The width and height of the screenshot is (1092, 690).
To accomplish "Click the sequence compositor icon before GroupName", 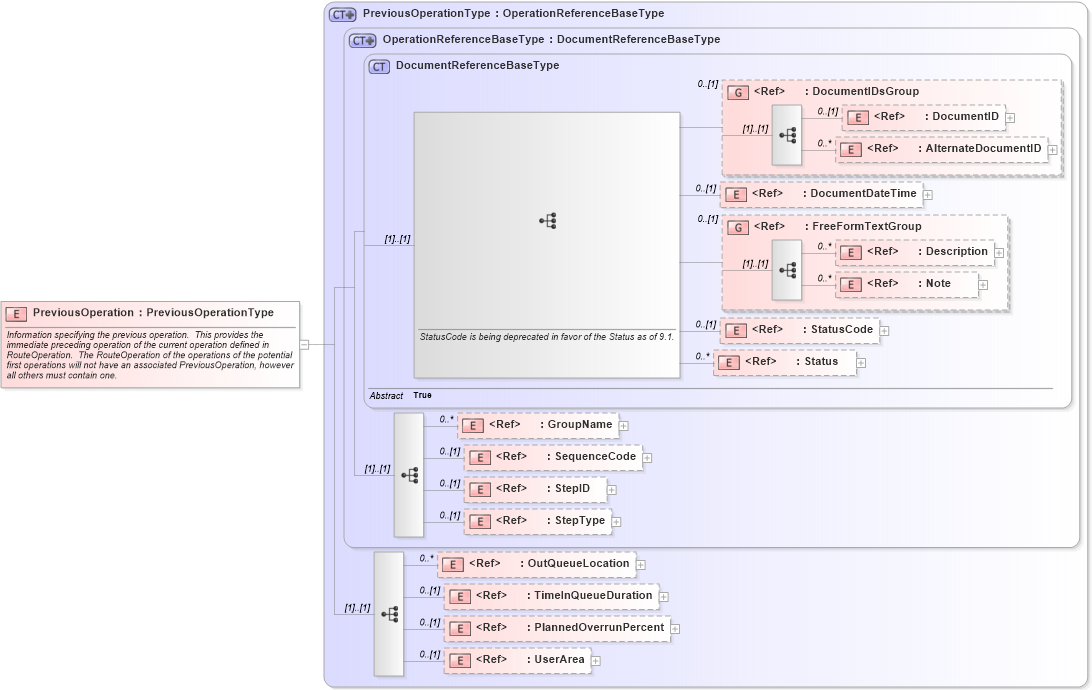I will coord(411,476).
